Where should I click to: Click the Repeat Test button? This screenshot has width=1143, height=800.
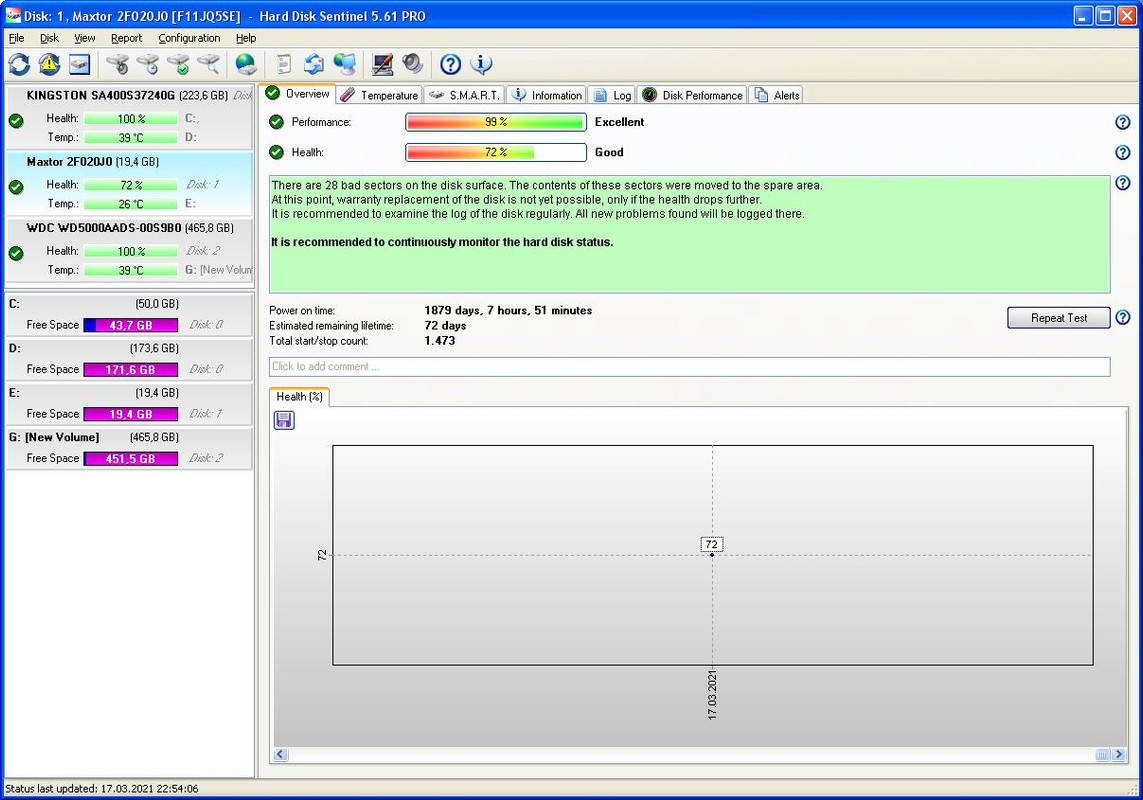pyautogui.click(x=1058, y=318)
